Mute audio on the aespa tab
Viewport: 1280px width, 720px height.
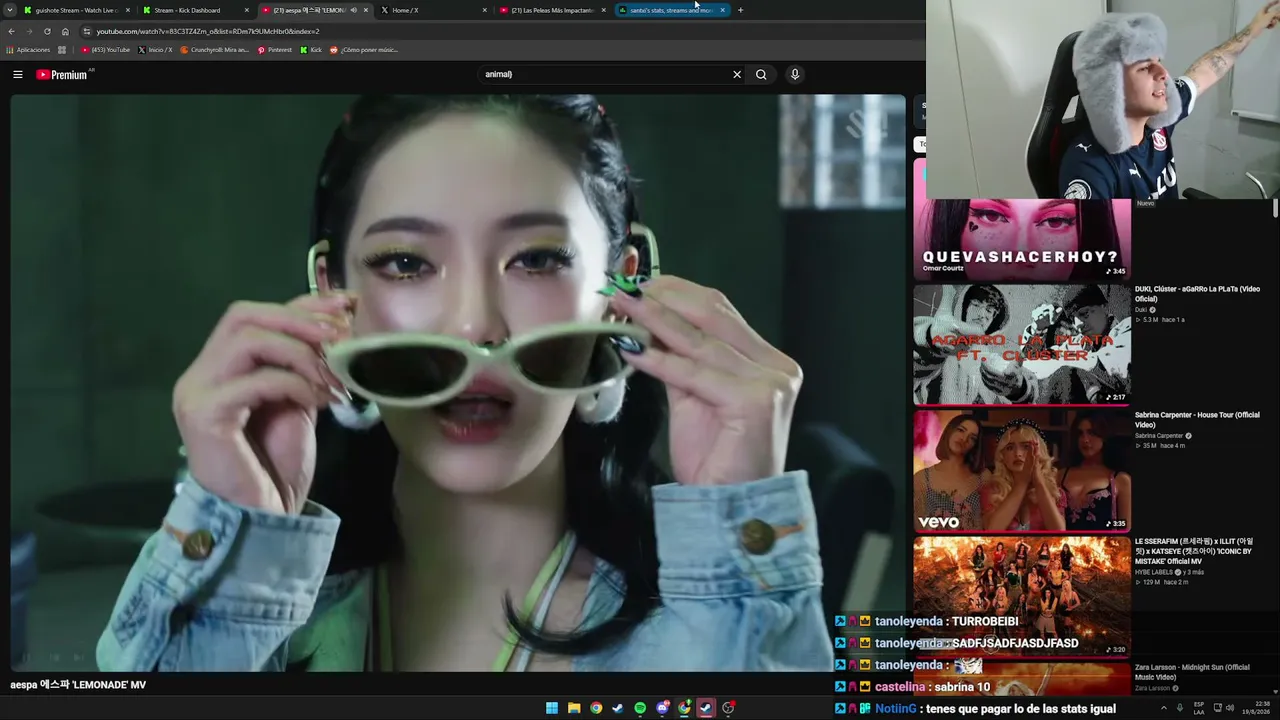point(353,10)
